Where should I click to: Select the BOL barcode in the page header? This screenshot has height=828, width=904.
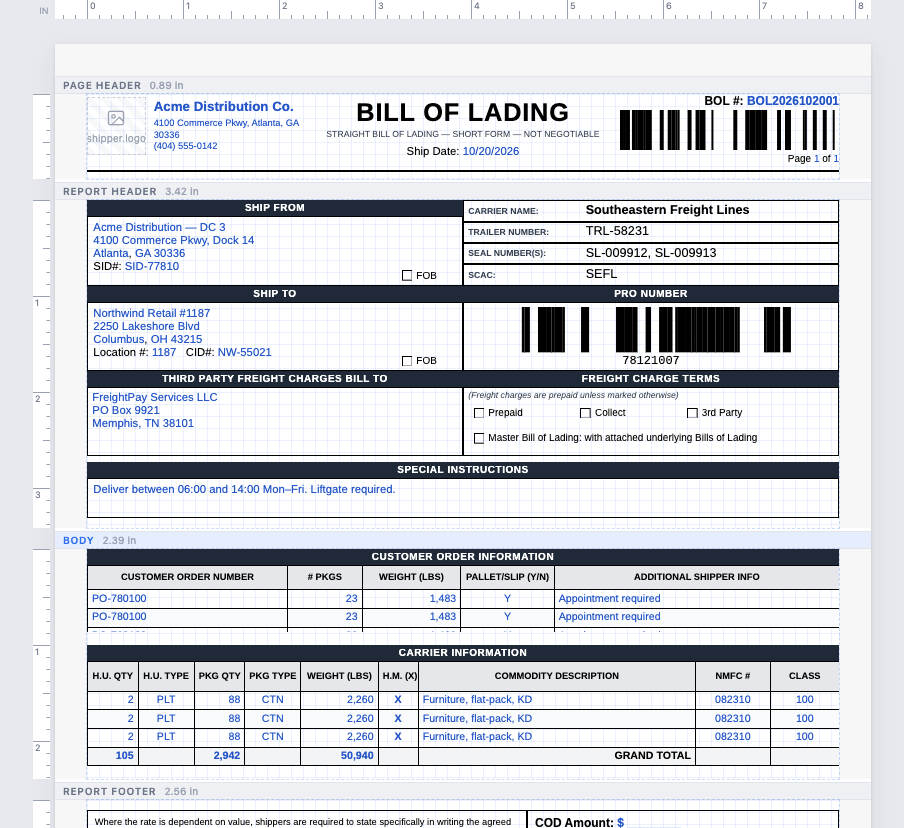[728, 130]
